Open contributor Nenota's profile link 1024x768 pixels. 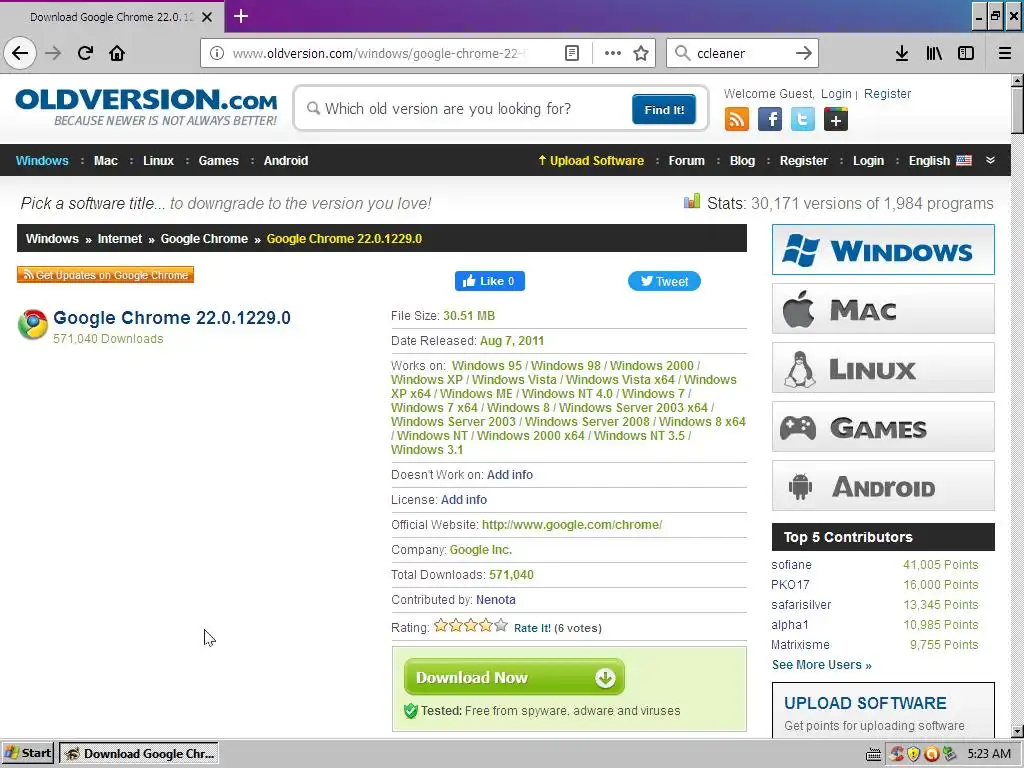click(496, 600)
